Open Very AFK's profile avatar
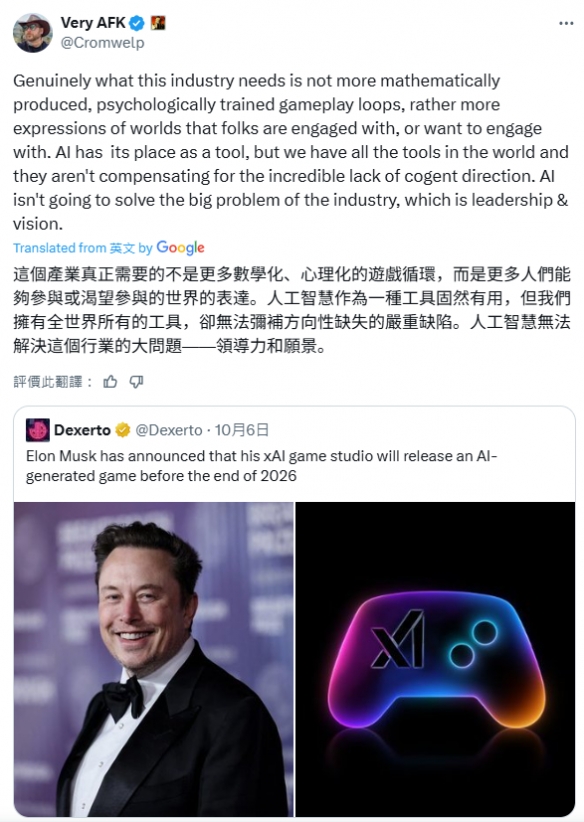584x822 pixels. [x=33, y=33]
